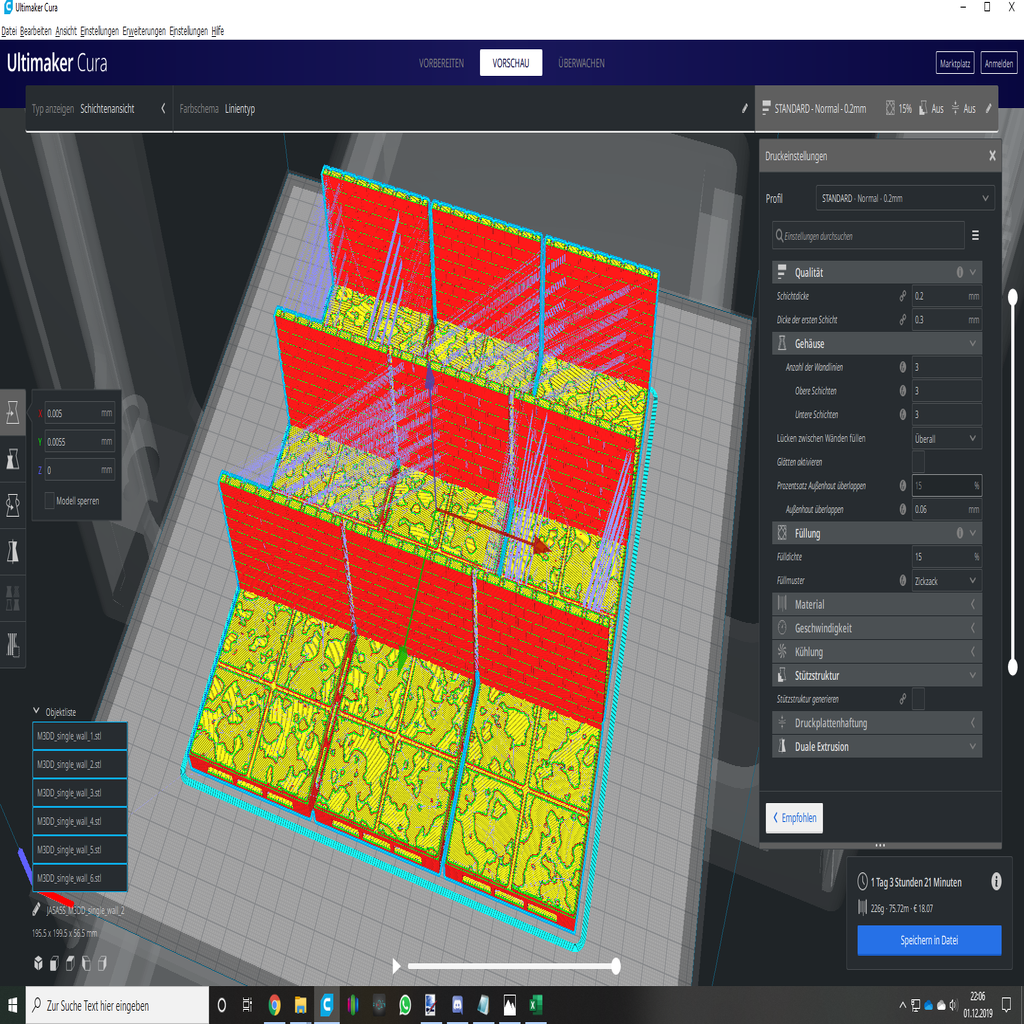Enable Stützstruktur generieren checkbox

918,699
